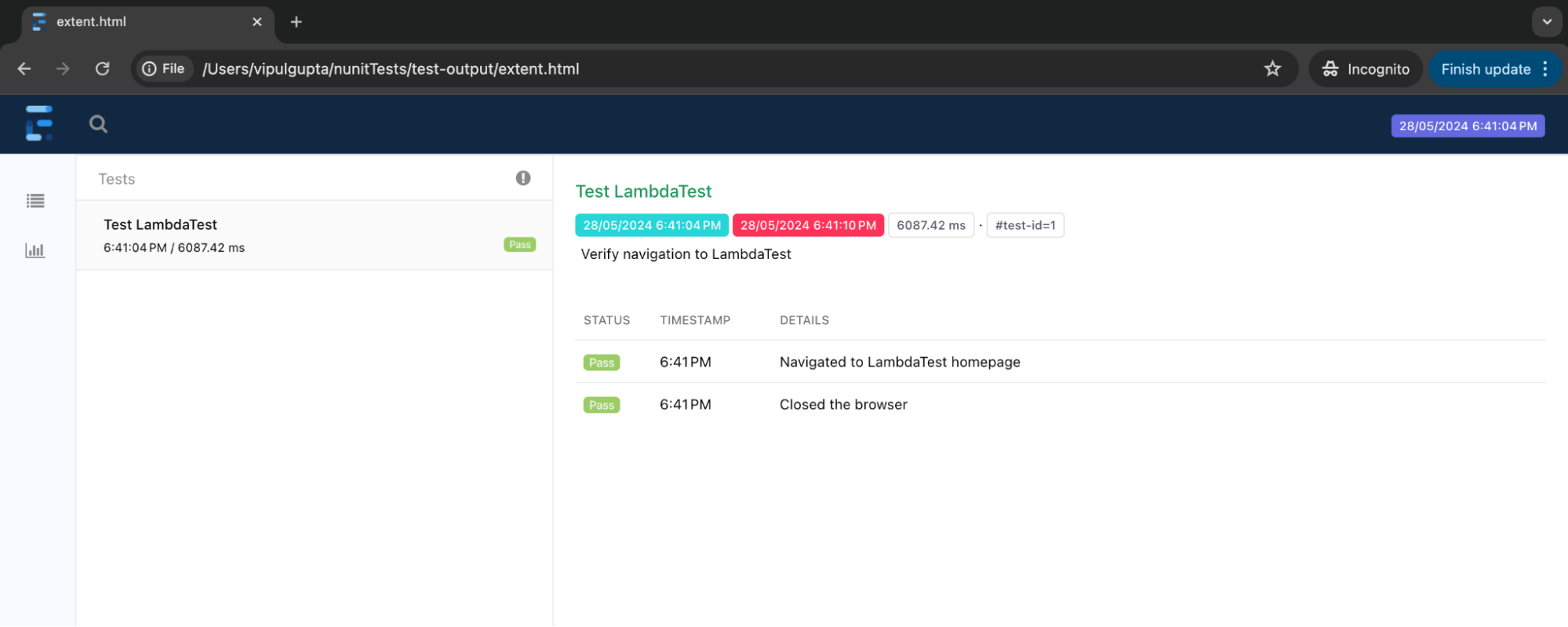The width and height of the screenshot is (1568, 627).
Task: Click the 6:41 PM timestamp in the Navigated row
Action: (686, 363)
